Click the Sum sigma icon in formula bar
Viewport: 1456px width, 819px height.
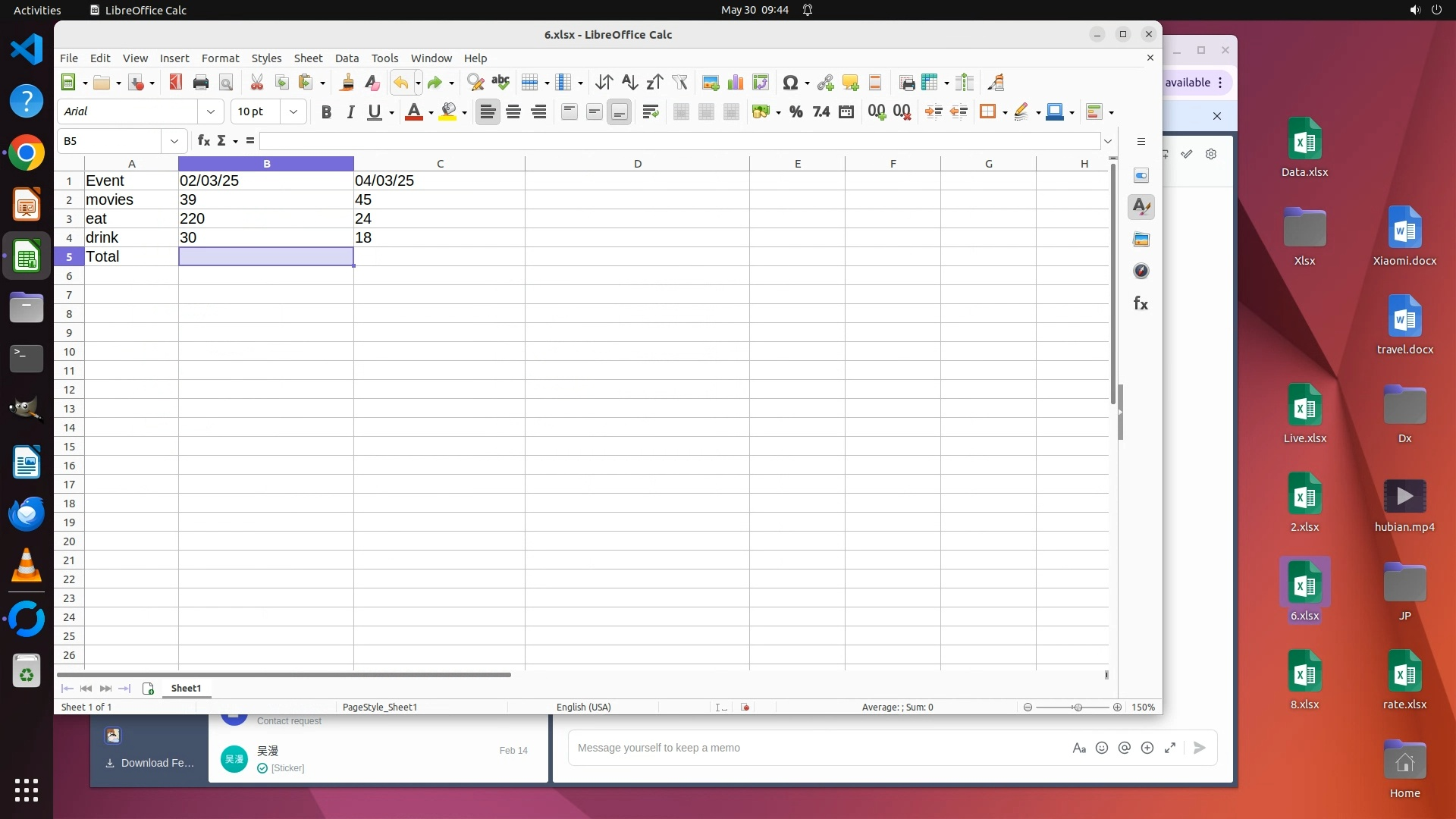[221, 141]
